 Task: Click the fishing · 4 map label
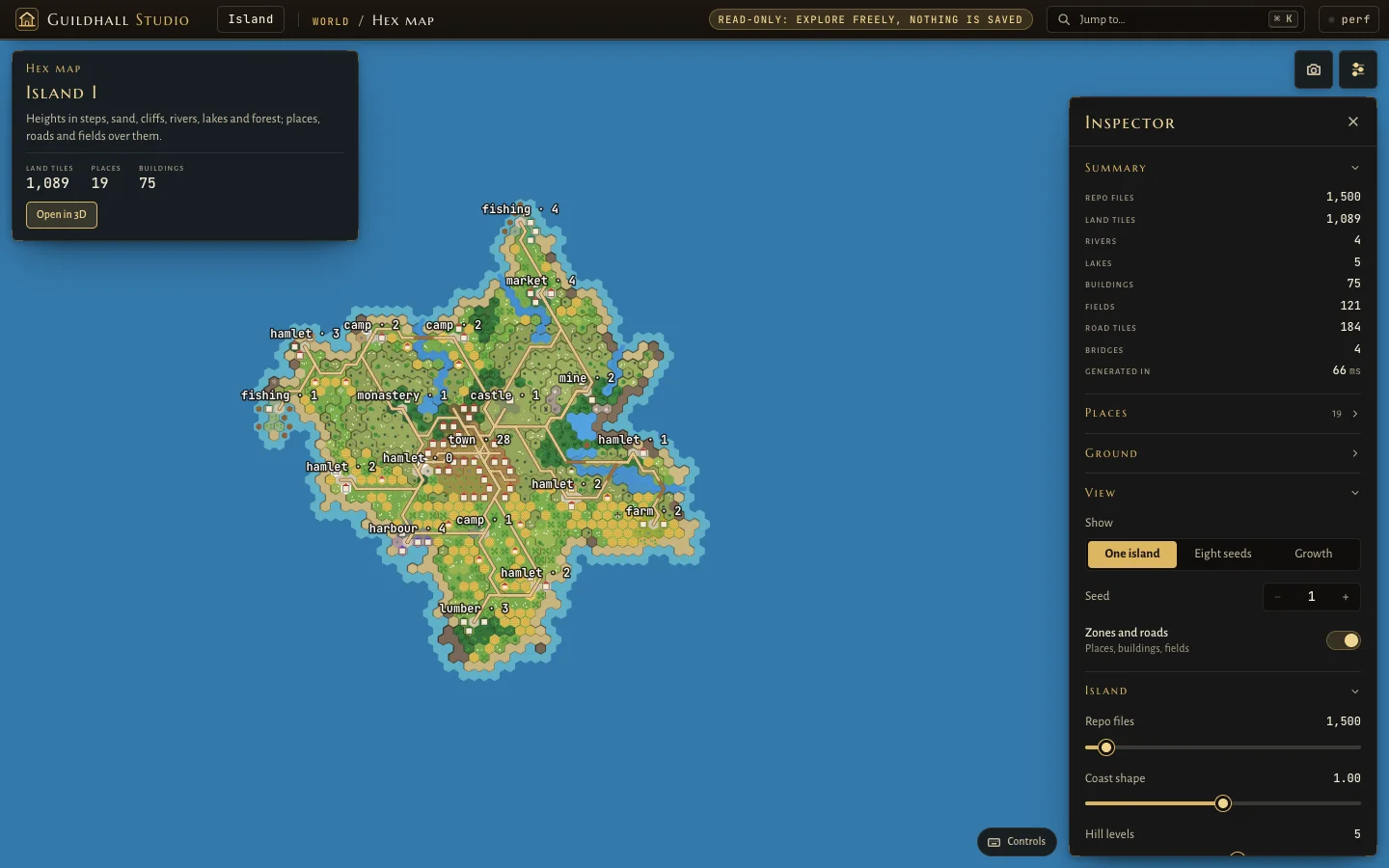[x=520, y=209]
